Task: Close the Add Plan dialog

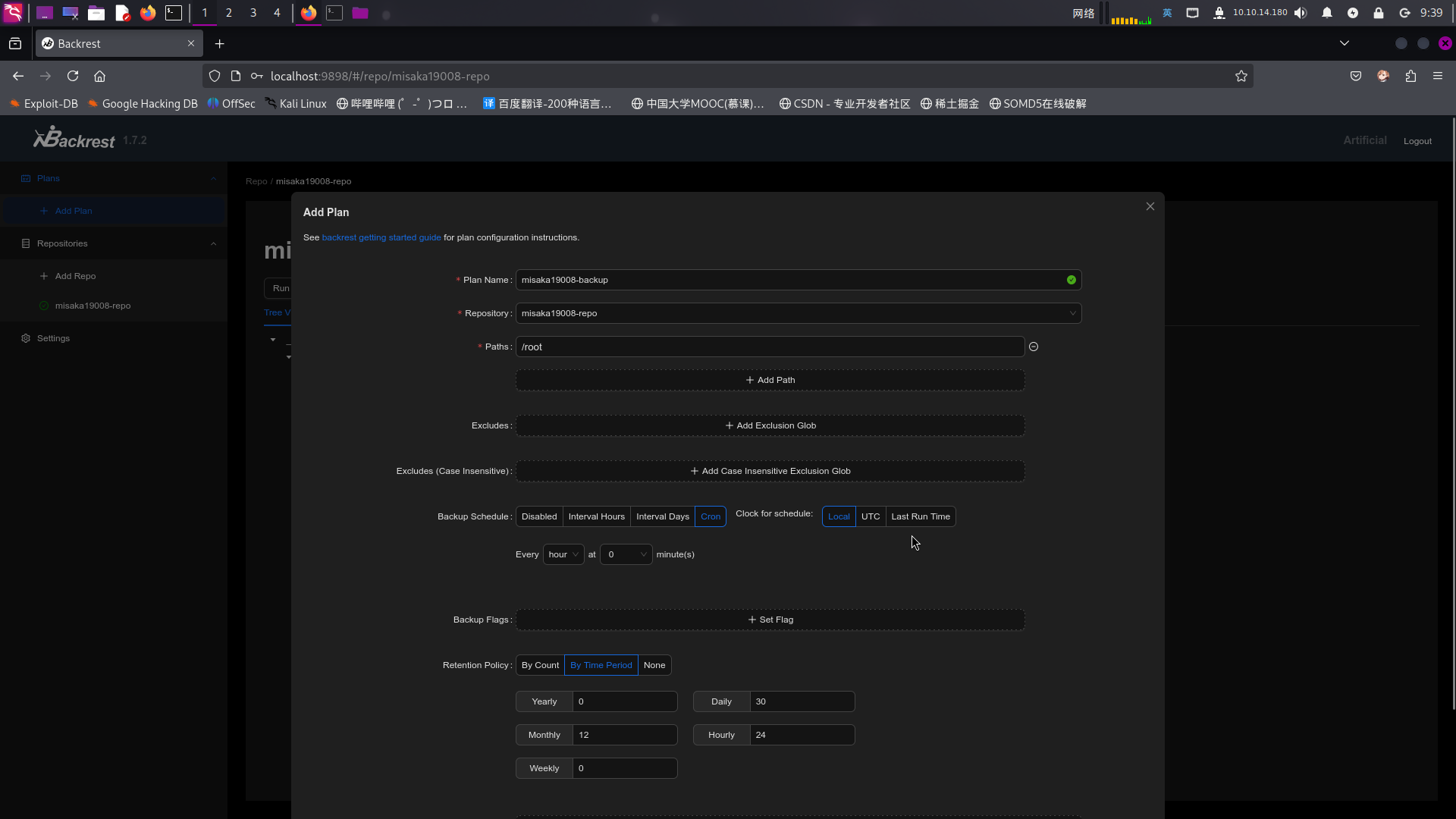Action: (1150, 206)
